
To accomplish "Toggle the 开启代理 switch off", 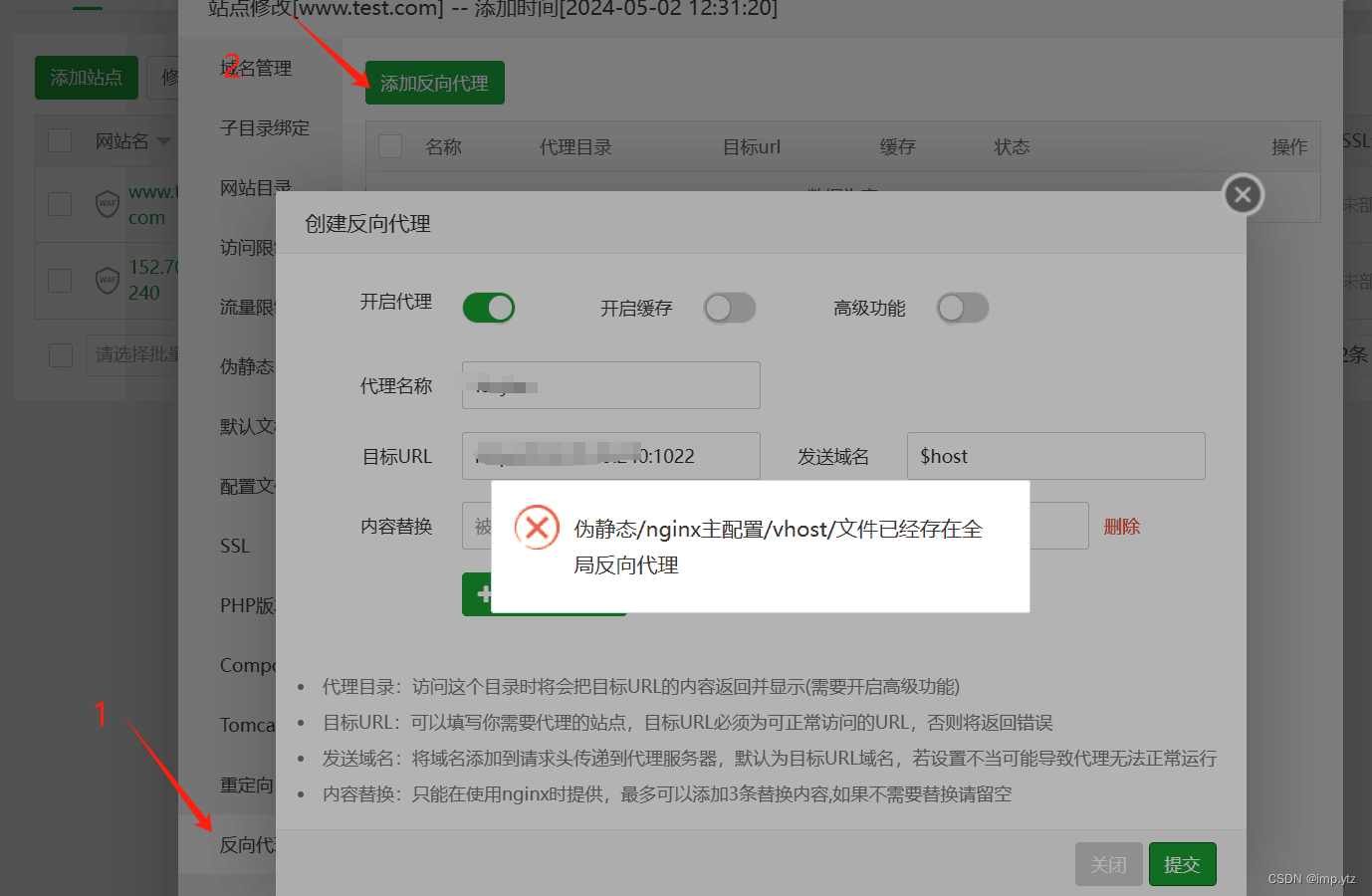I will 489,308.
